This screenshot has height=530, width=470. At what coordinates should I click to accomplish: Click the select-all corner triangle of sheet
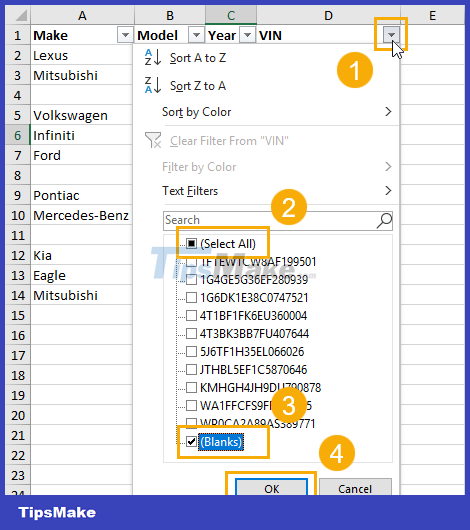(21, 16)
